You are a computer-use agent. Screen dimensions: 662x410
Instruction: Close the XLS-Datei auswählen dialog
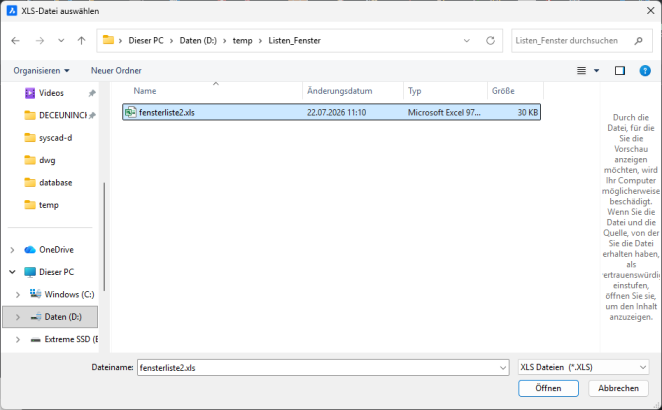[651, 11]
